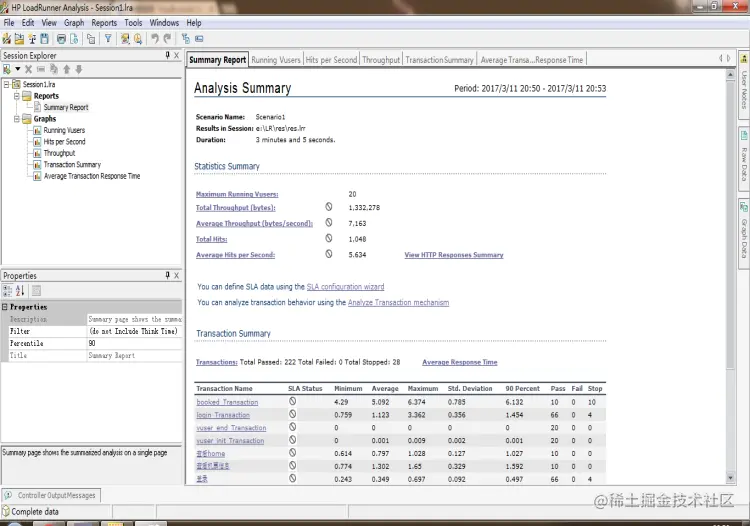Switch to the Running Vusers tab
The width and height of the screenshot is (751, 526).
(276, 60)
